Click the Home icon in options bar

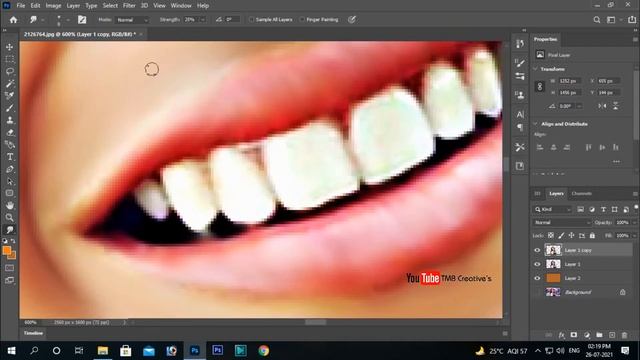(x=13, y=20)
